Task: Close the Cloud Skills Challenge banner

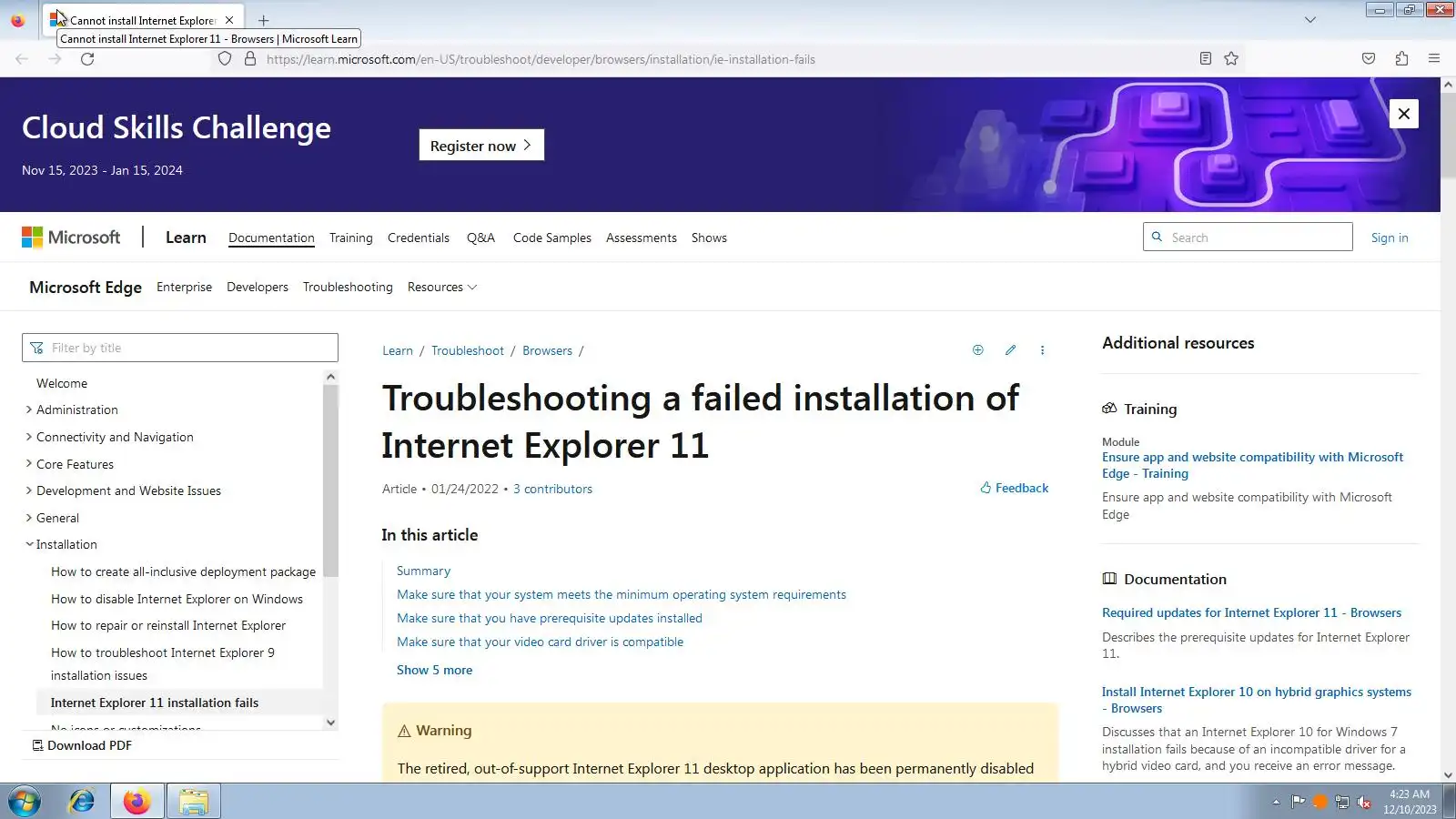Action: [x=1404, y=114]
